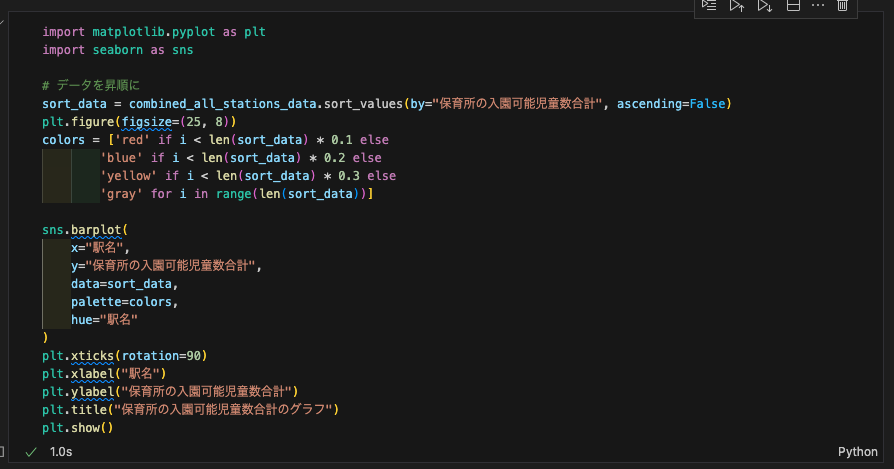The image size is (894, 469).
Task: Click the hue="駅名" argument
Action: [x=104, y=320]
